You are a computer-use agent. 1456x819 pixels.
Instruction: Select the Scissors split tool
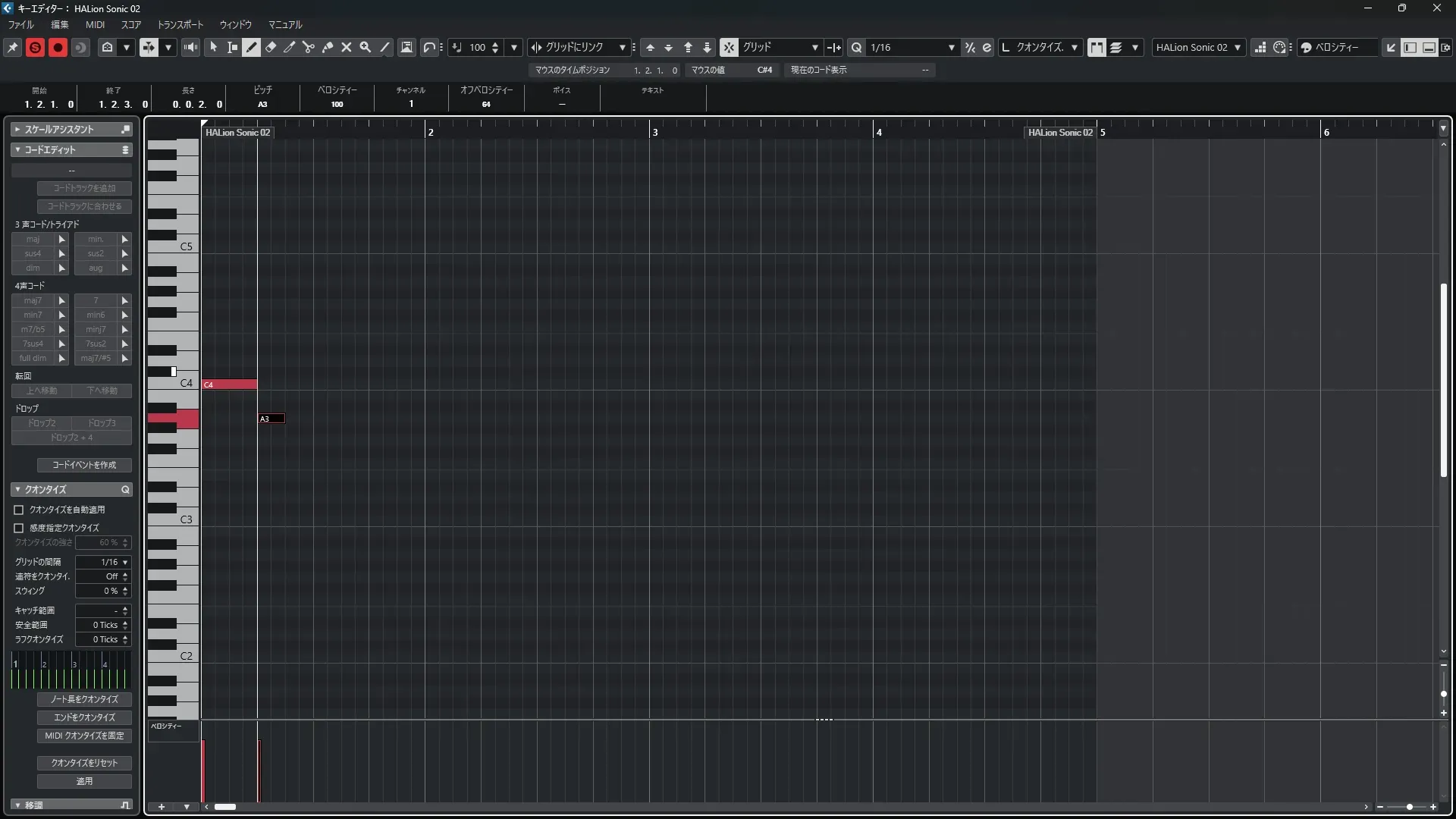[x=308, y=47]
